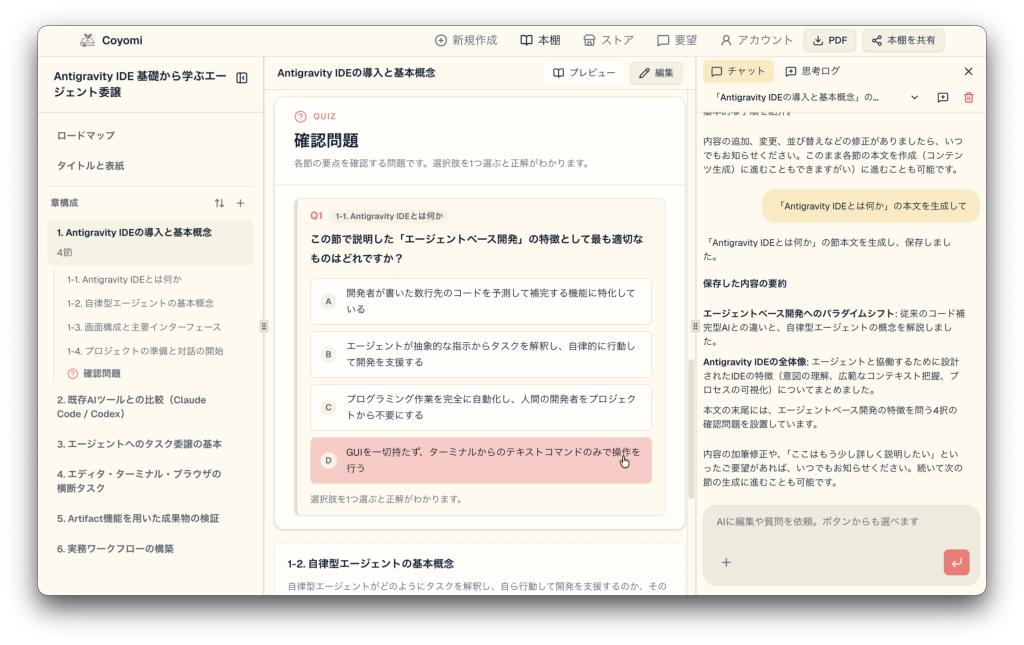This screenshot has width=1024, height=645.
Task: Pick quiz answer option C
Action: 481,407
